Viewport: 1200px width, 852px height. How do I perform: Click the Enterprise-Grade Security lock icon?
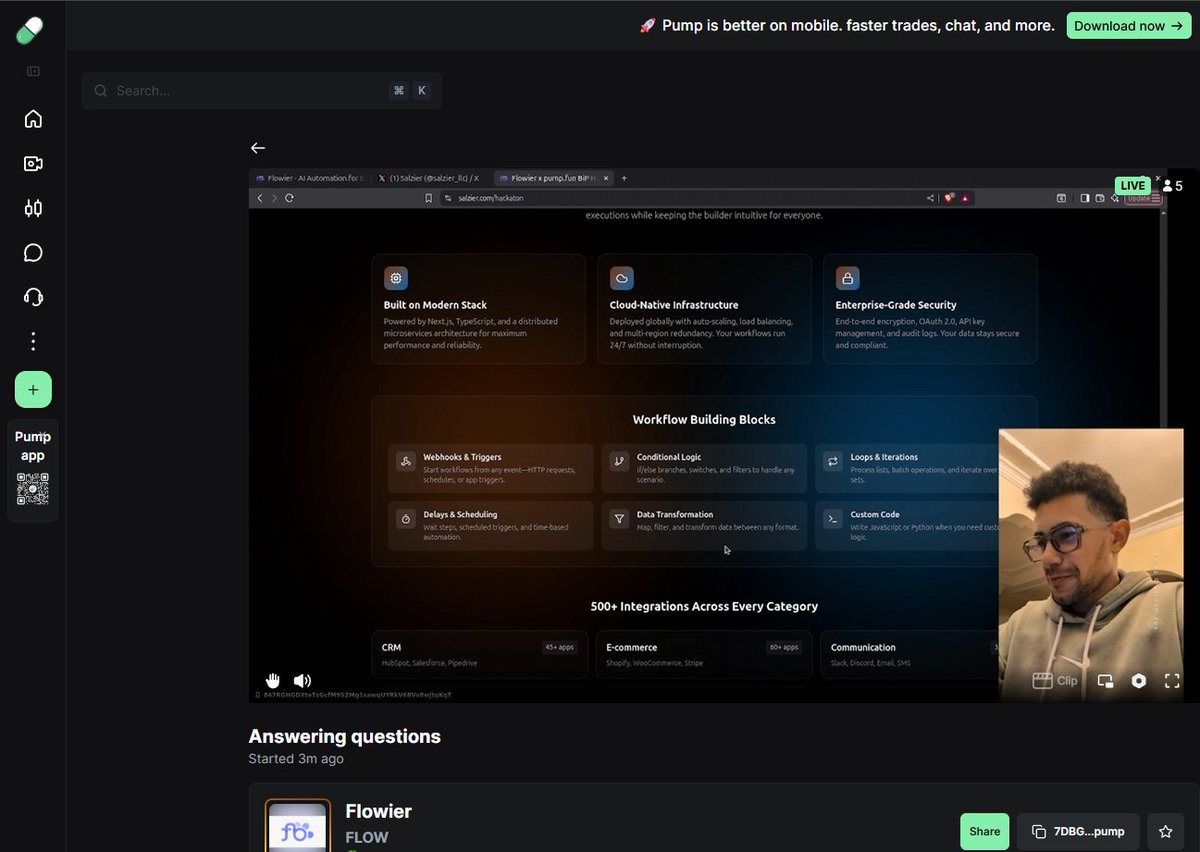coord(848,278)
